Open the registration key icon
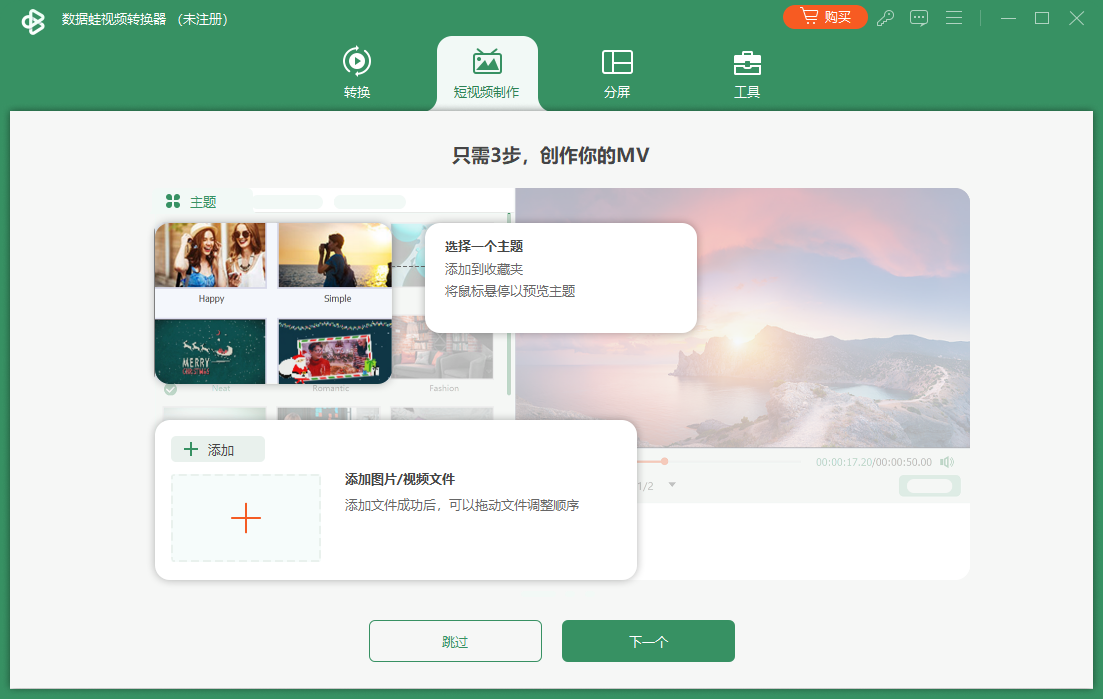Screen dimensions: 1103x699 click(885, 18)
